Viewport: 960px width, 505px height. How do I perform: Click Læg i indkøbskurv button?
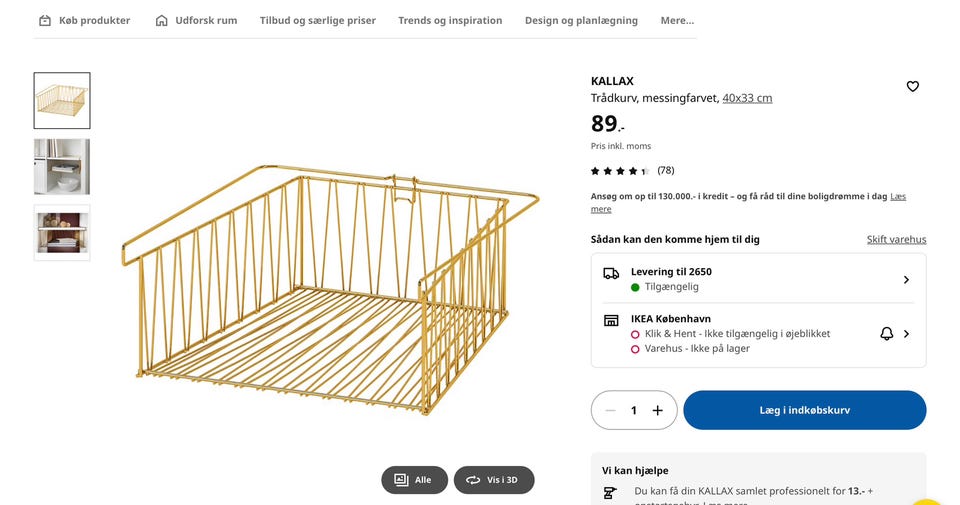click(x=804, y=410)
